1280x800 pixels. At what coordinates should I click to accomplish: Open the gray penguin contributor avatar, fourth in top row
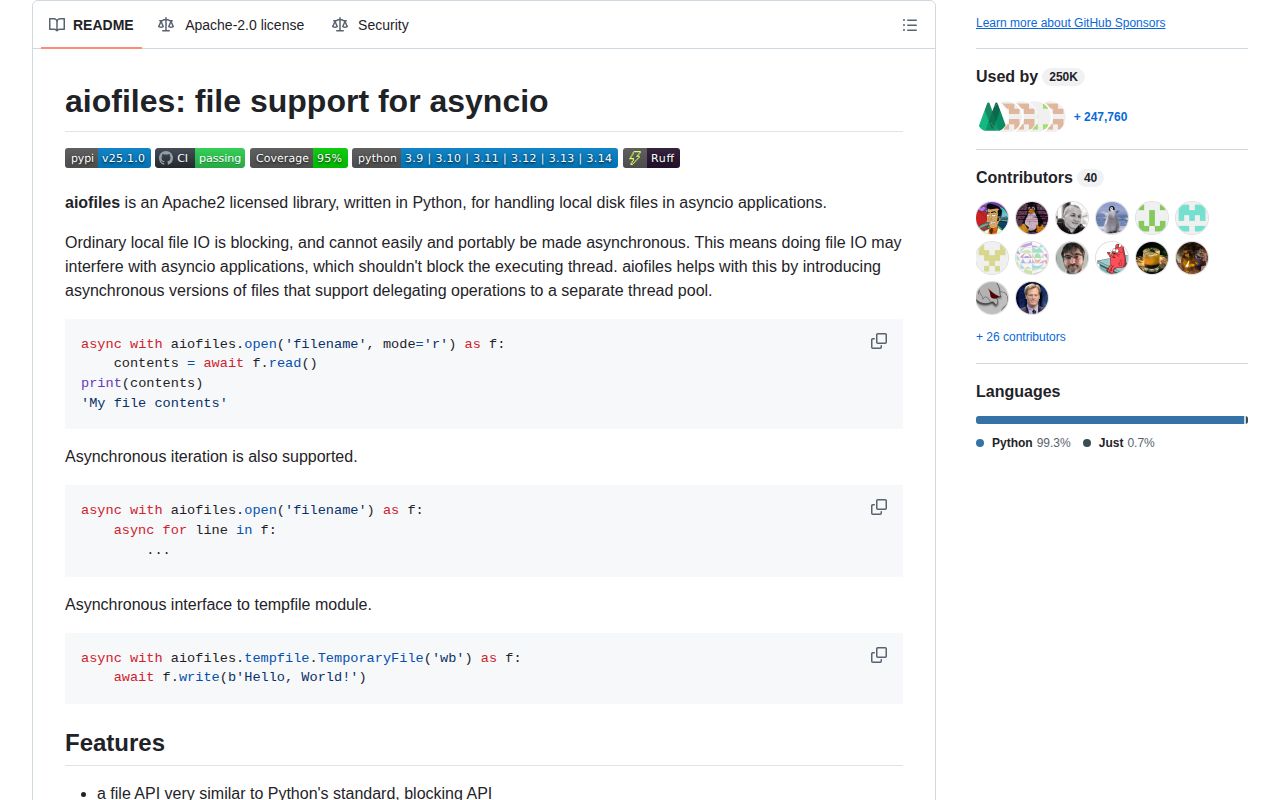[1112, 218]
